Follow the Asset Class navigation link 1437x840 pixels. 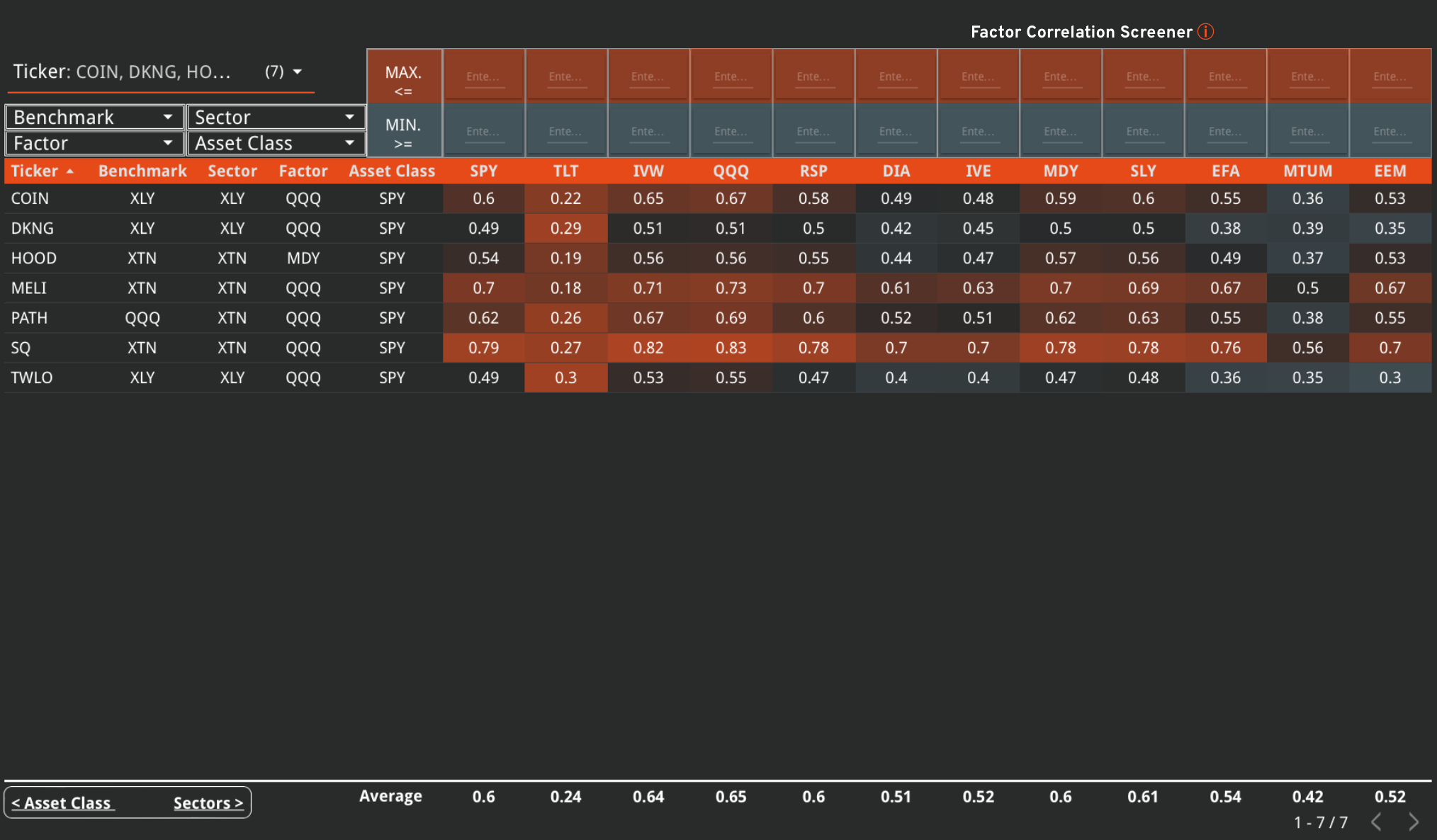(x=62, y=803)
